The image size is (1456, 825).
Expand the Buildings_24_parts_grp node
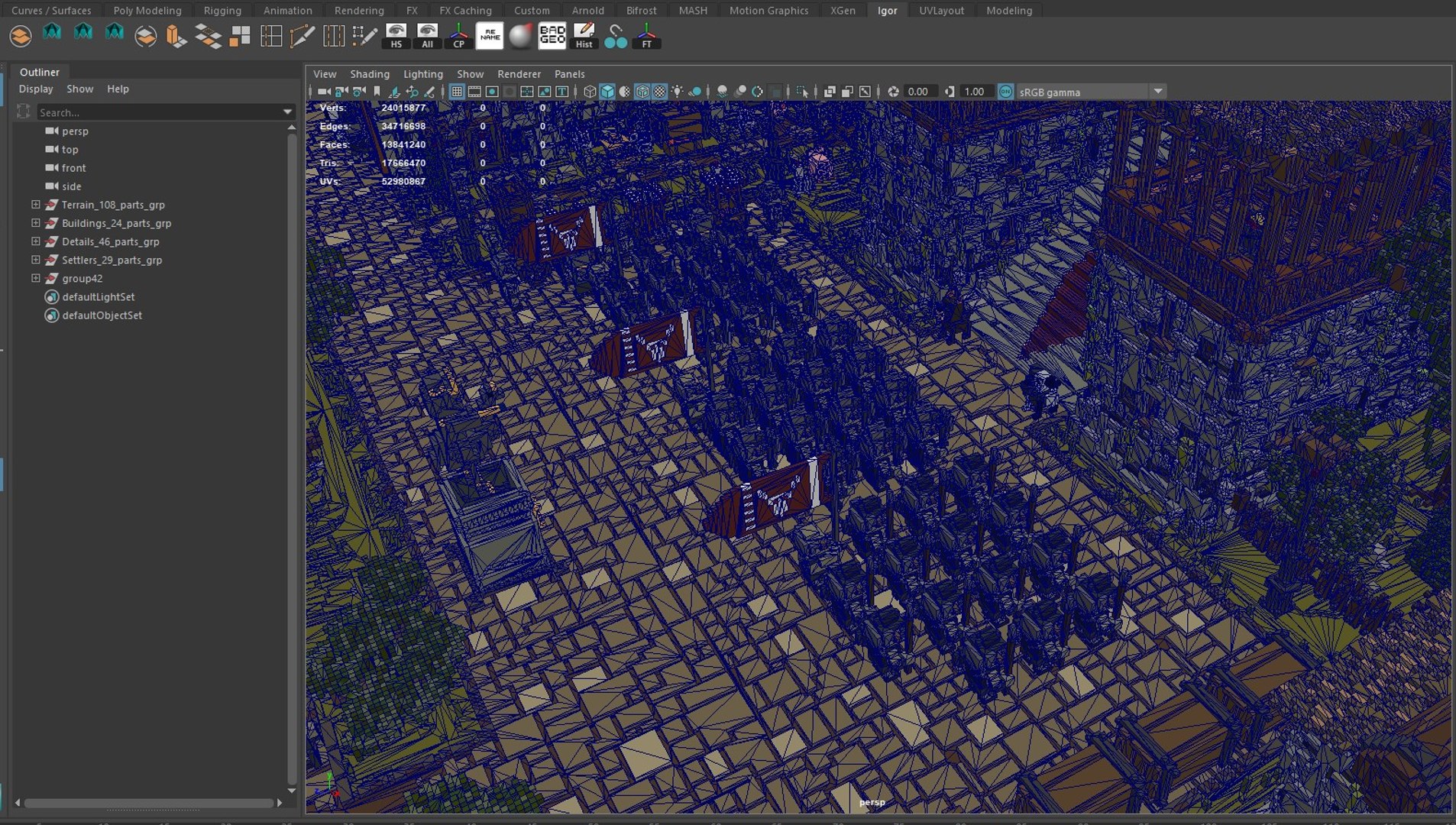click(x=36, y=223)
